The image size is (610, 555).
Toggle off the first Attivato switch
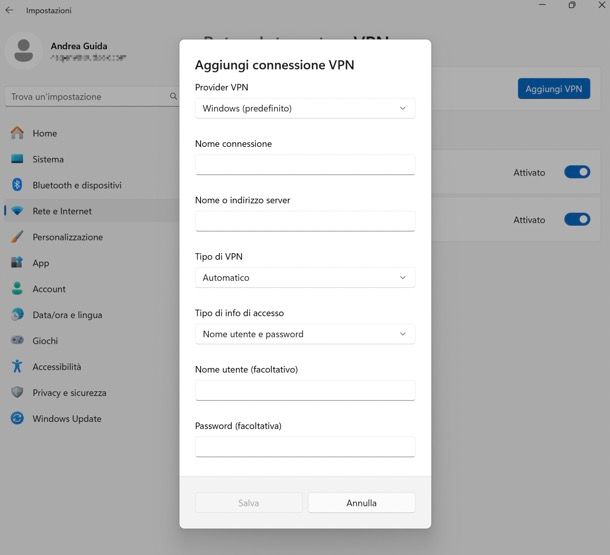[577, 172]
